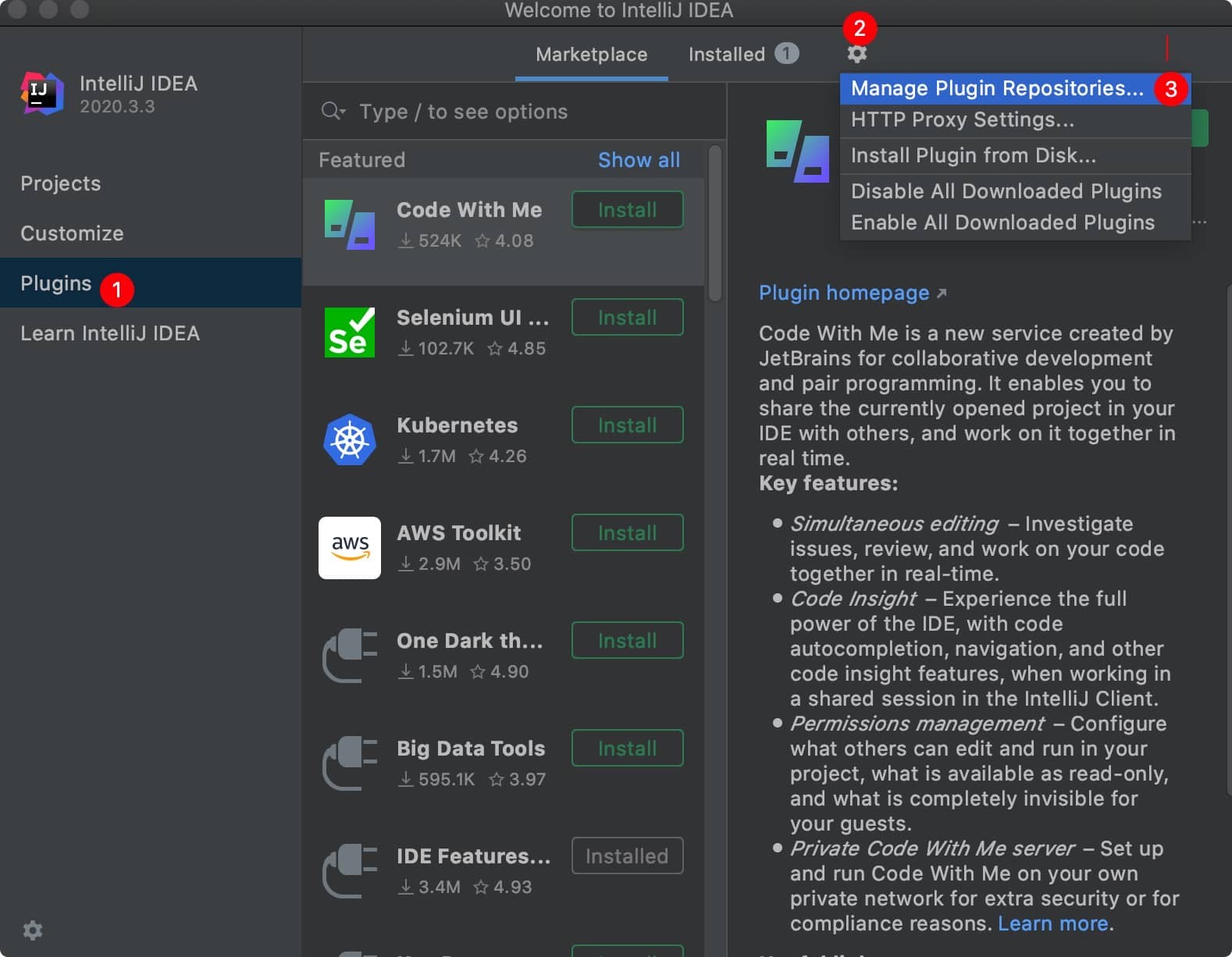Choose Install Plugin from Disk
Image resolution: width=1232 pixels, height=957 pixels.
tap(1015, 155)
